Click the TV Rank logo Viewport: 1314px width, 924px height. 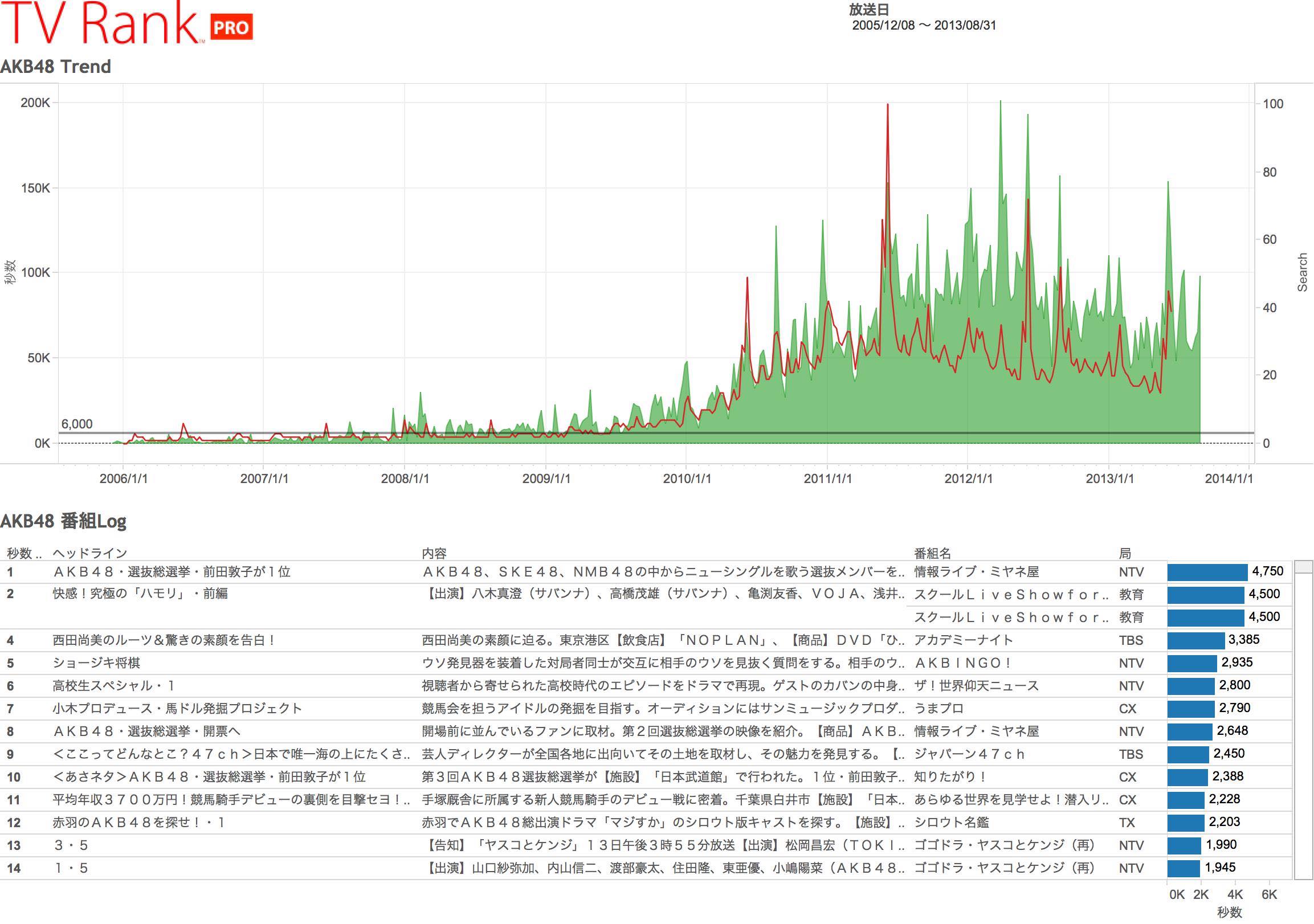click(126, 22)
